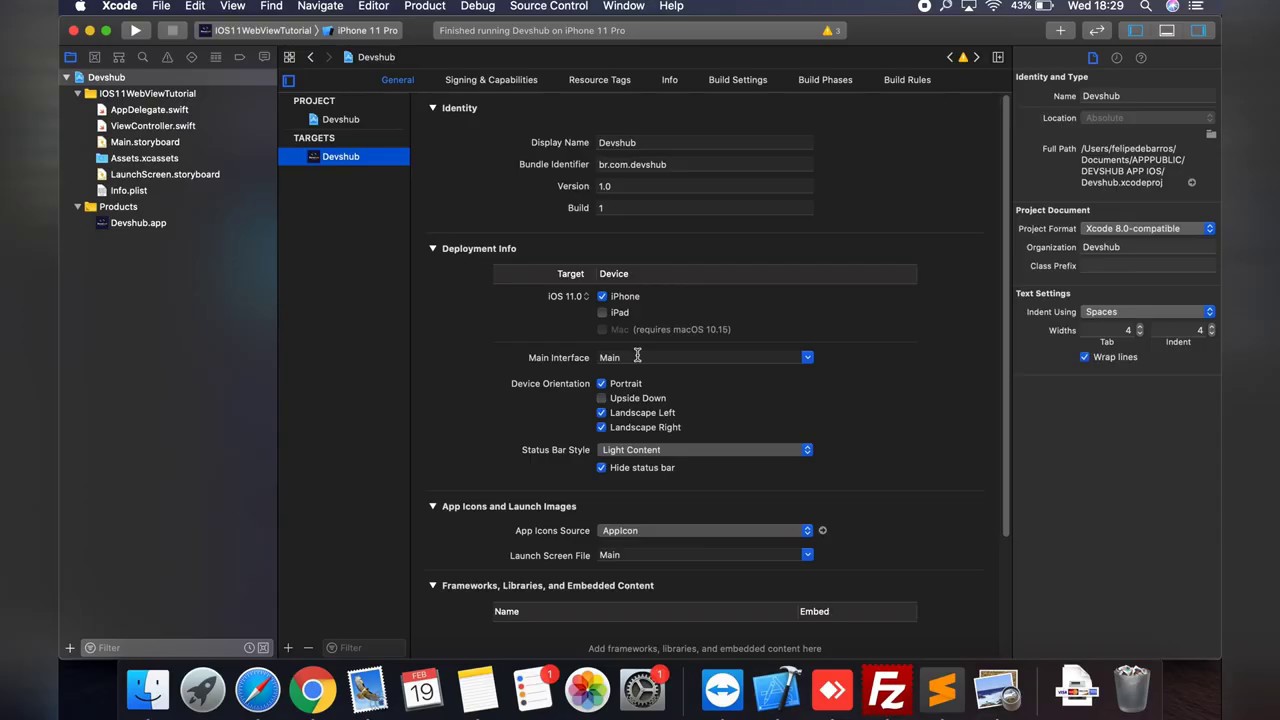1280x720 pixels.
Task: Open the Status Bar Style dropdown
Action: pos(705,450)
